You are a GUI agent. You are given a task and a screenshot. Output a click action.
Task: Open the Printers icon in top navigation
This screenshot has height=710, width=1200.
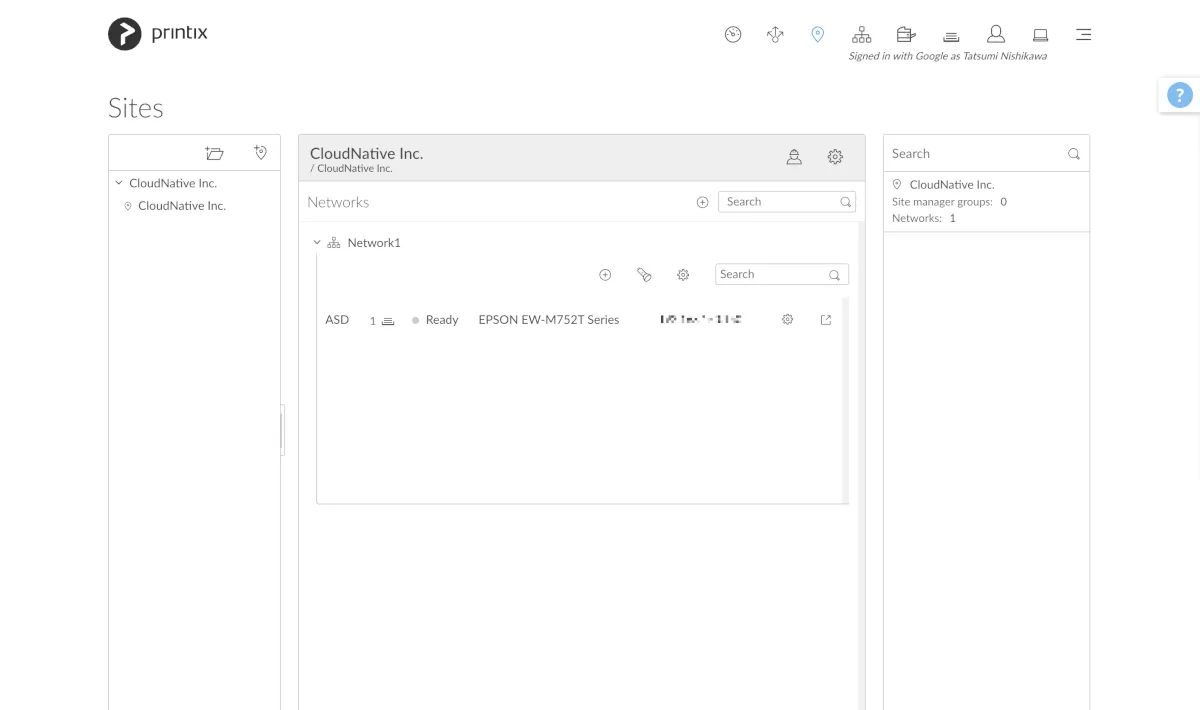(906, 35)
